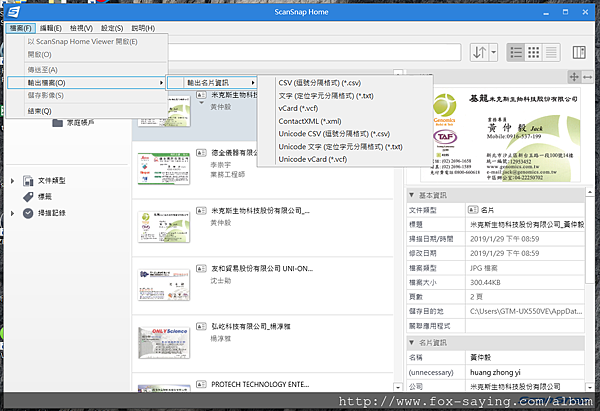Viewport: 600px width, 411px height.
Task: Collapse the 名片資訊 section
Action: pos(411,342)
